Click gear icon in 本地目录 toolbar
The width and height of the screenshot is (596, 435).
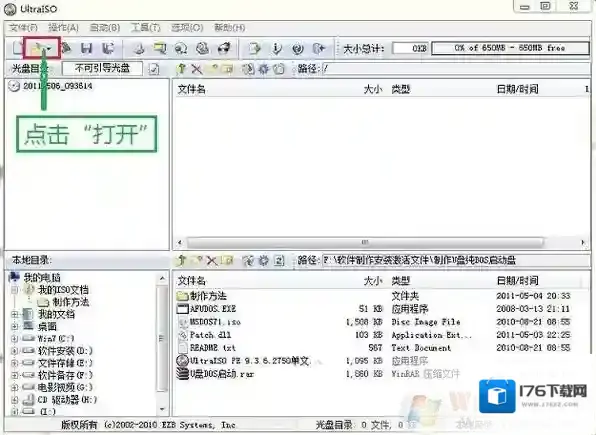point(263,260)
